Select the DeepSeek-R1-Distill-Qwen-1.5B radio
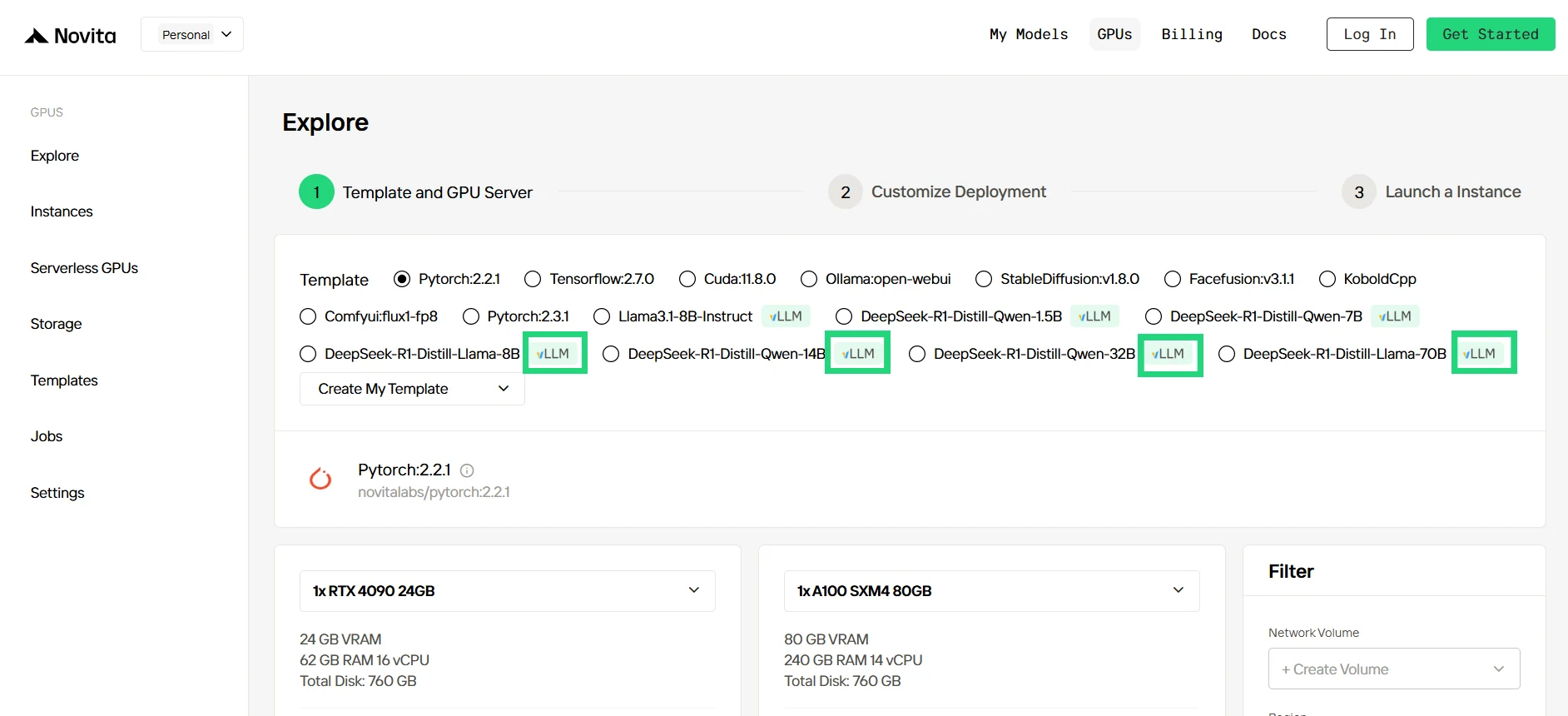 tap(844, 316)
